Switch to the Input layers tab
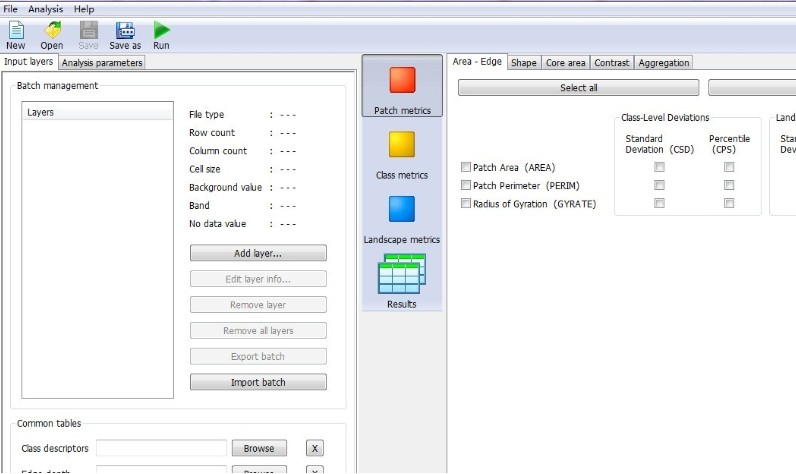This screenshot has width=796, height=474. [x=28, y=61]
